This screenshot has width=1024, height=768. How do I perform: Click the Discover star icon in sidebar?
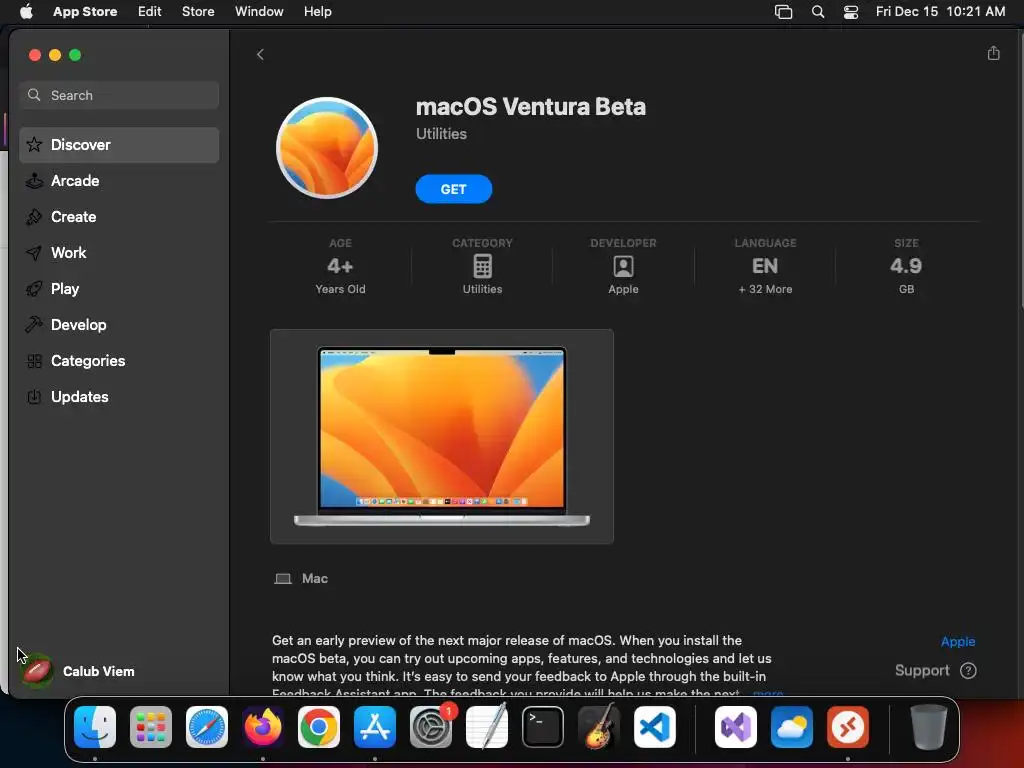pyautogui.click(x=34, y=144)
